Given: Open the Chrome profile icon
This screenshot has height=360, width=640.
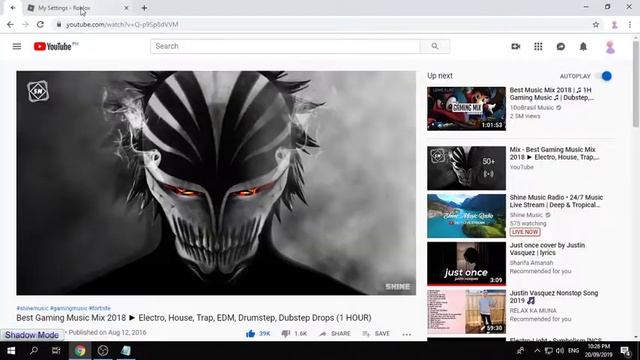Looking at the screenshot, I should (x=614, y=25).
